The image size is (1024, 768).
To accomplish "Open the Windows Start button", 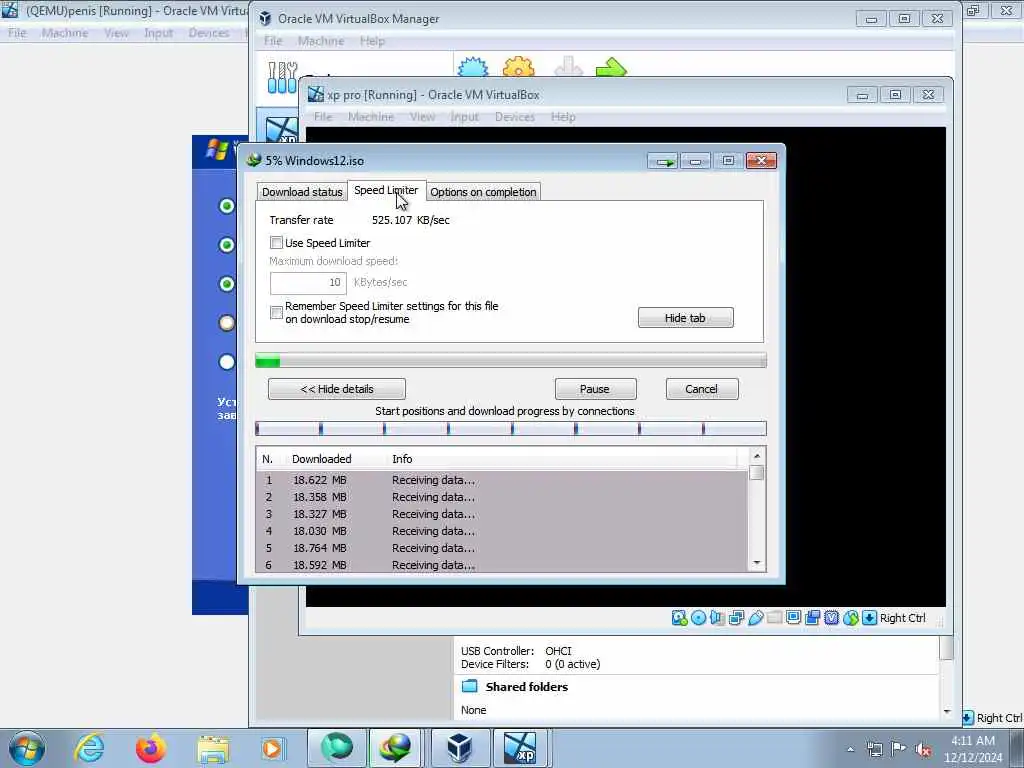I will pyautogui.click(x=27, y=748).
